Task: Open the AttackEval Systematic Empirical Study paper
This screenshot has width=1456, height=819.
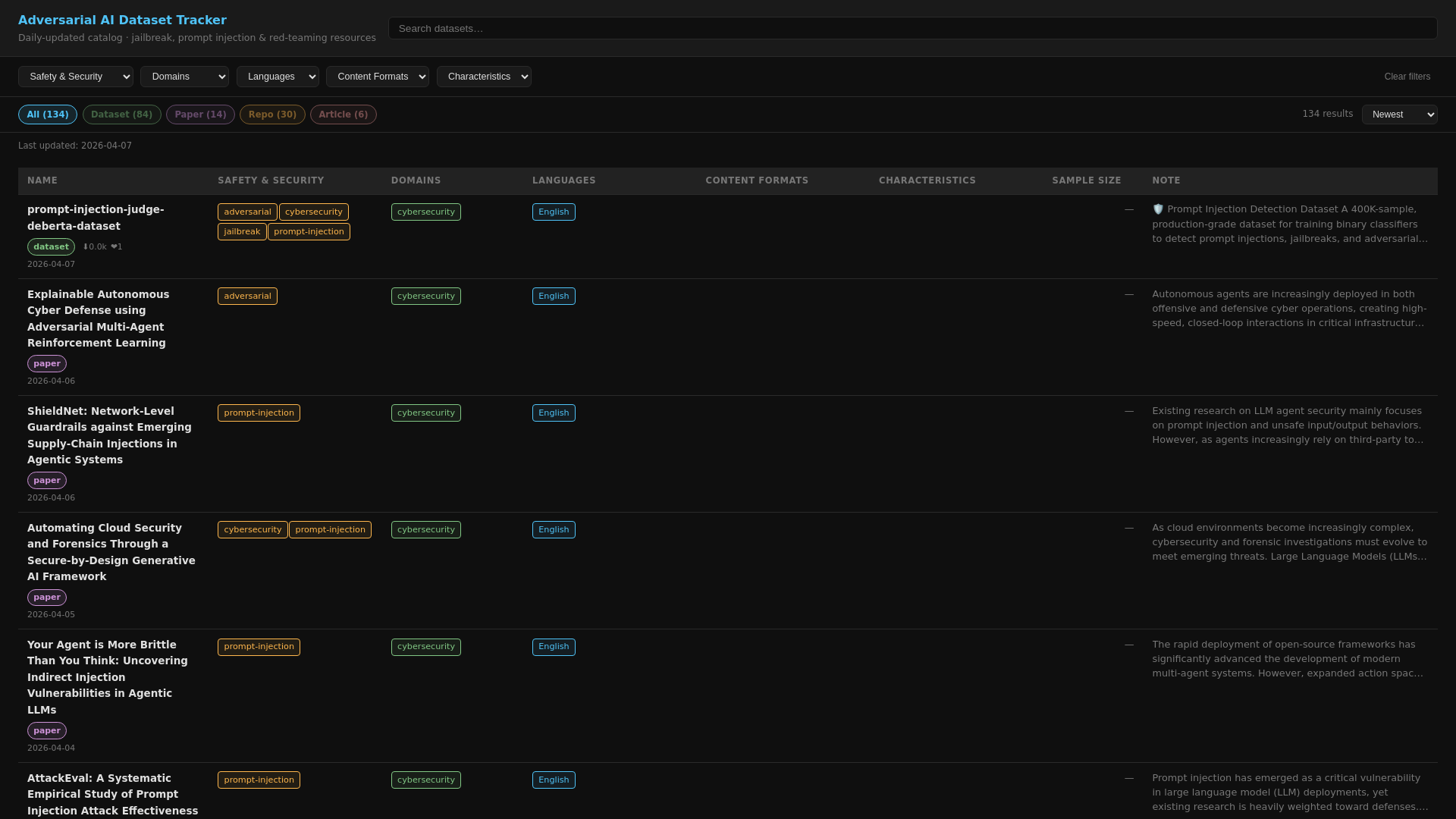Action: click(x=112, y=794)
